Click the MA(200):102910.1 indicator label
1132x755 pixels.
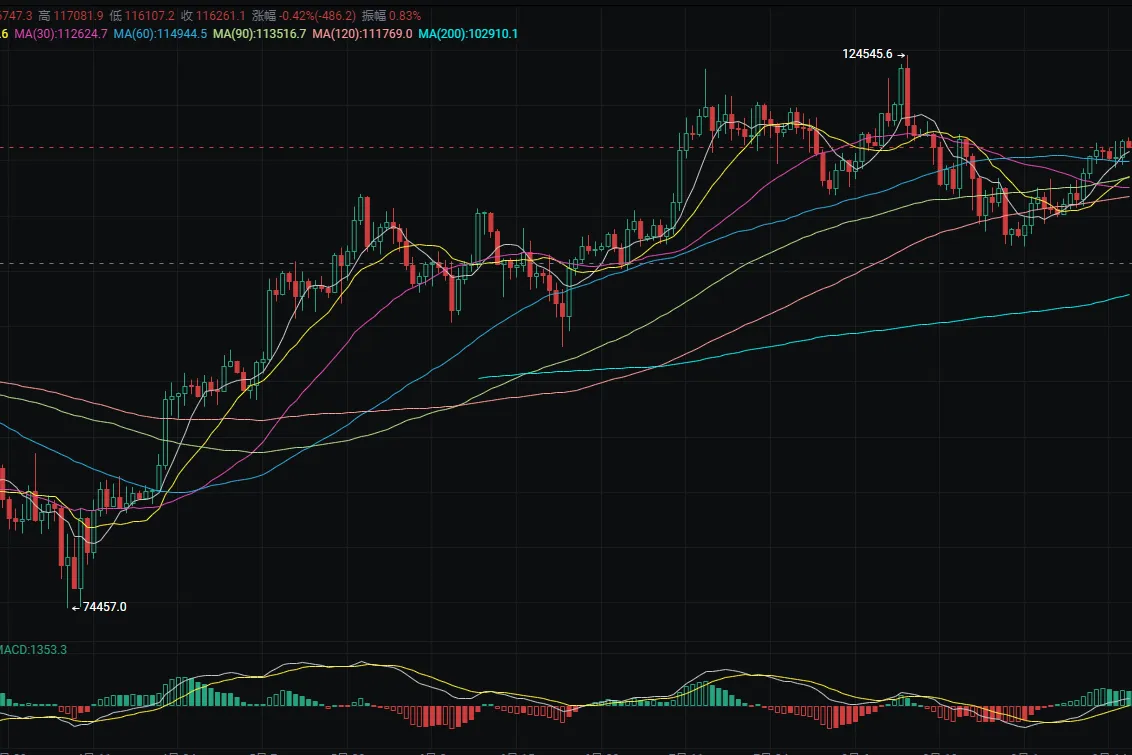[468, 34]
